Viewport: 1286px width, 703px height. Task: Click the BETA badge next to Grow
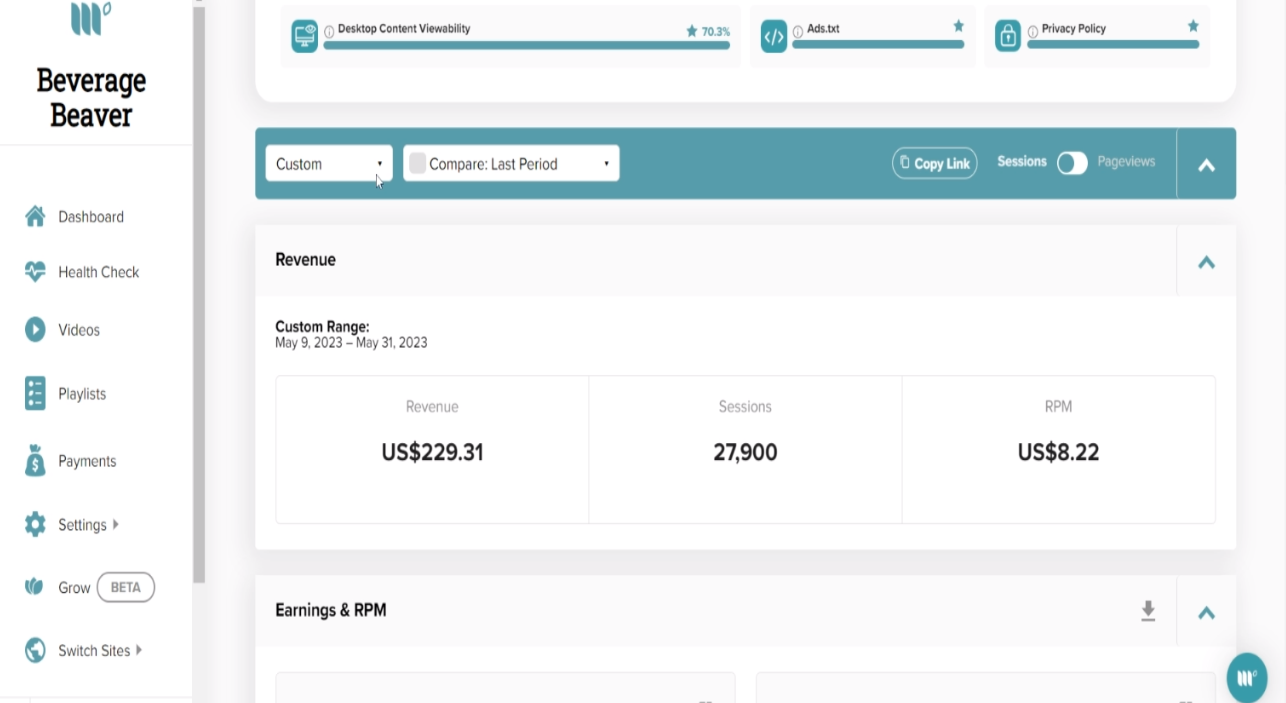pos(126,587)
